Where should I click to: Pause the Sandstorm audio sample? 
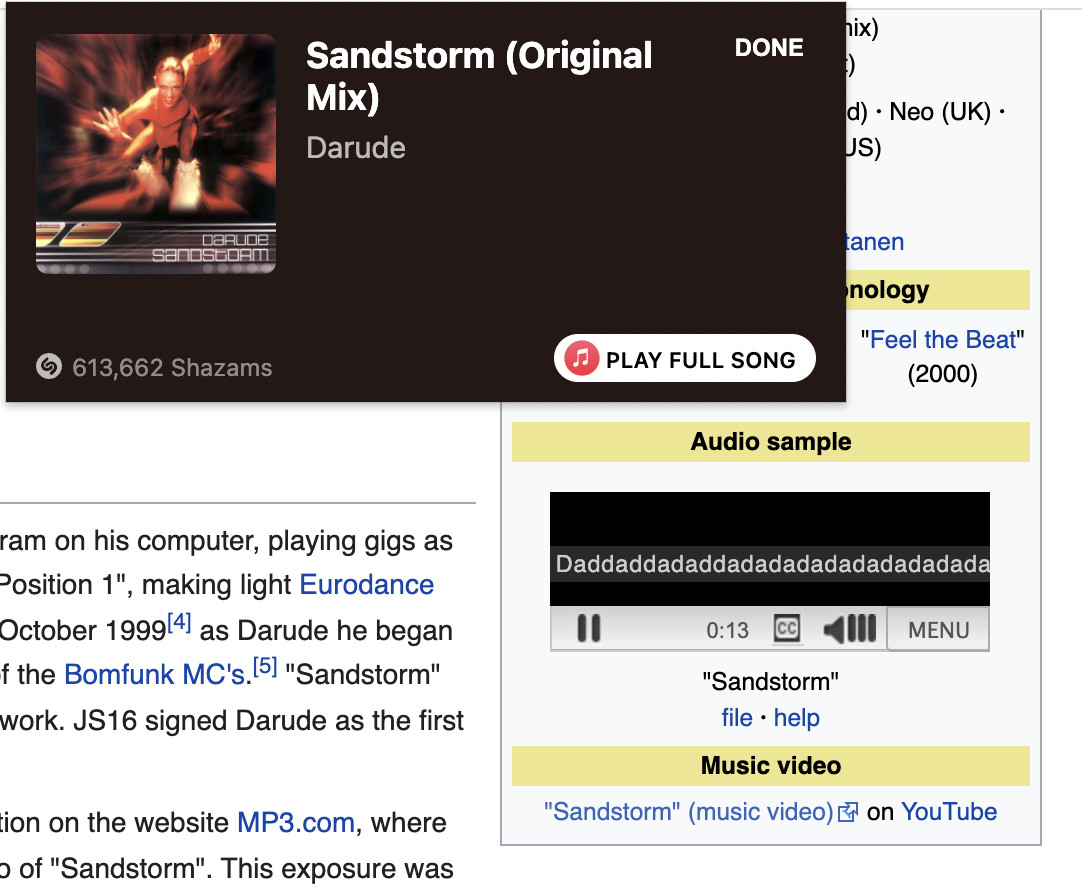click(x=589, y=629)
